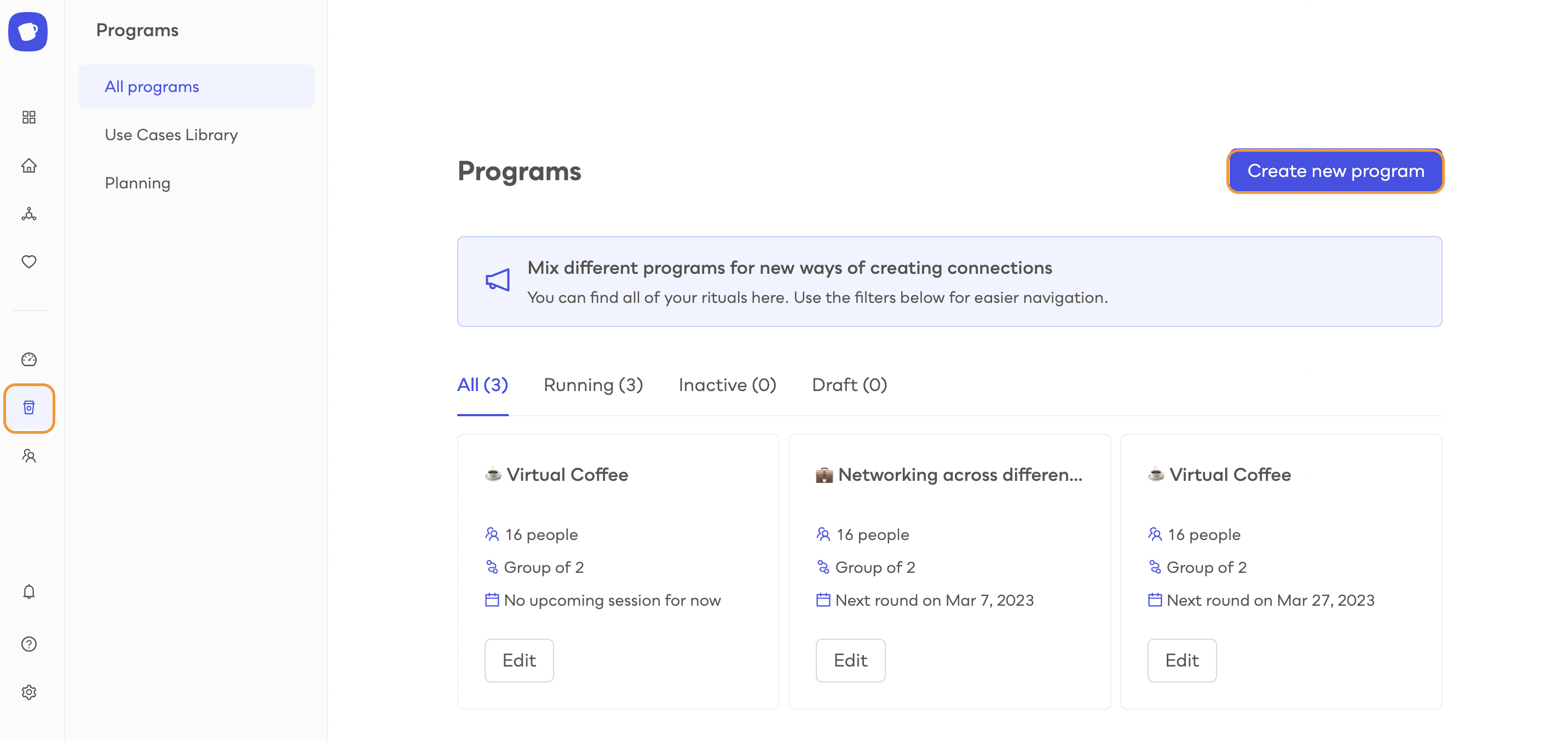Go to the Home icon in the sidebar
Image resolution: width=1568 pixels, height=741 pixels.
point(28,165)
